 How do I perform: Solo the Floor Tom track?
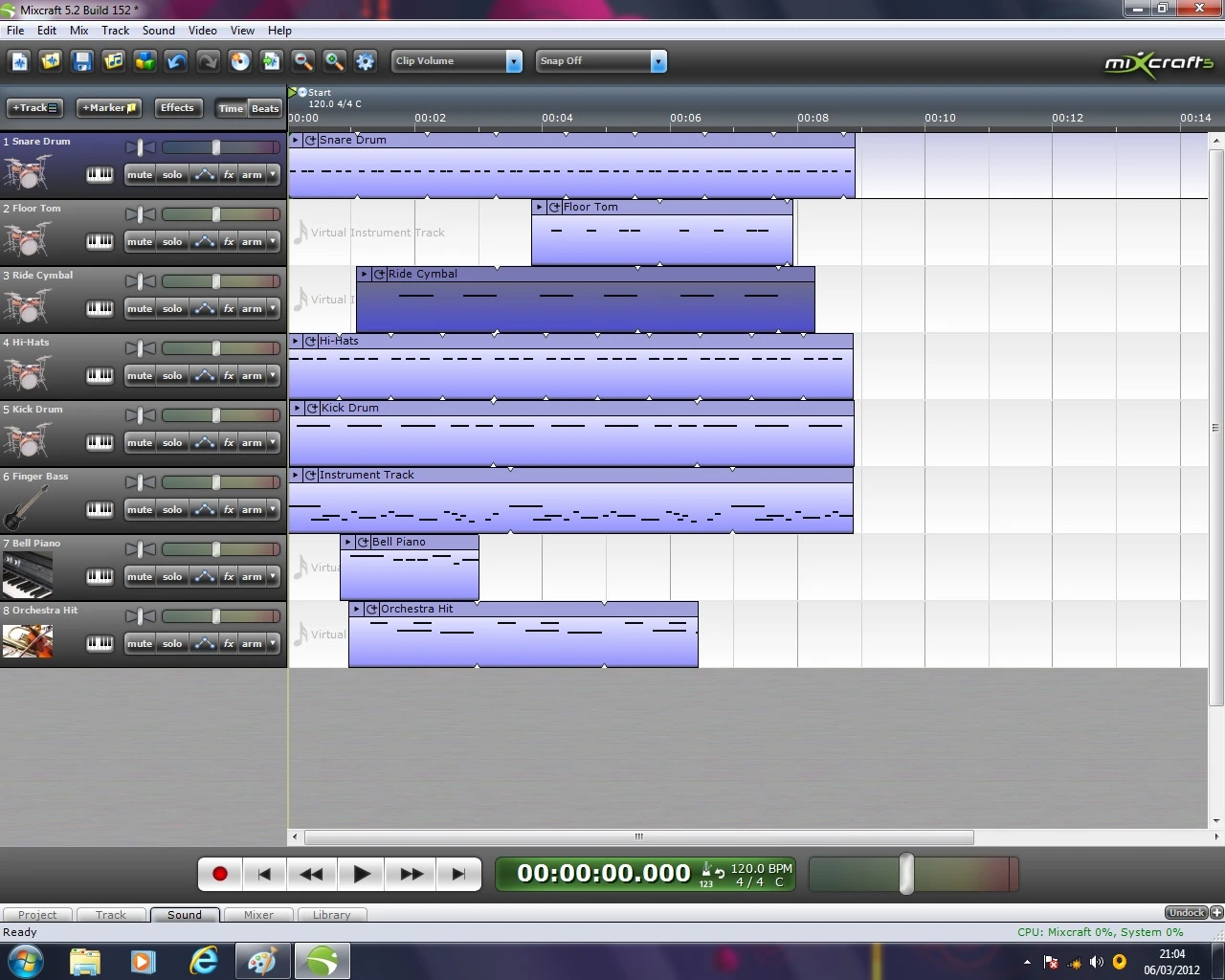pos(172,241)
